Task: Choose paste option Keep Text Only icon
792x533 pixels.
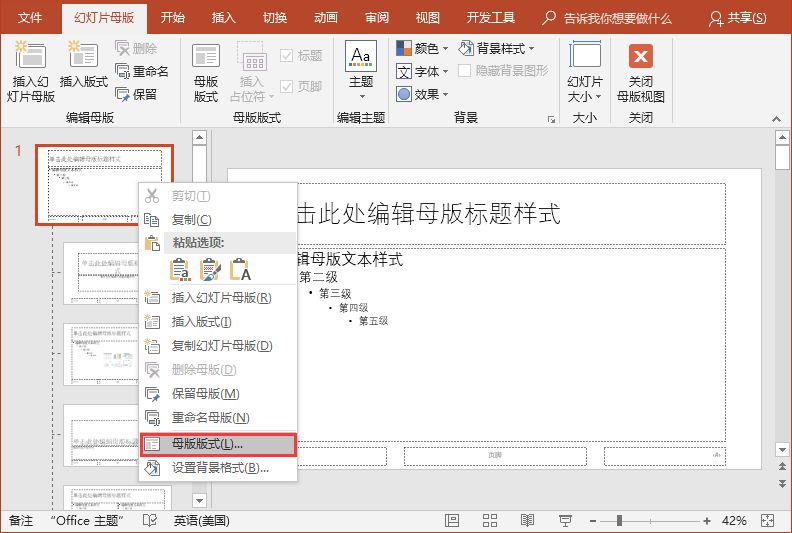Action: click(240, 270)
